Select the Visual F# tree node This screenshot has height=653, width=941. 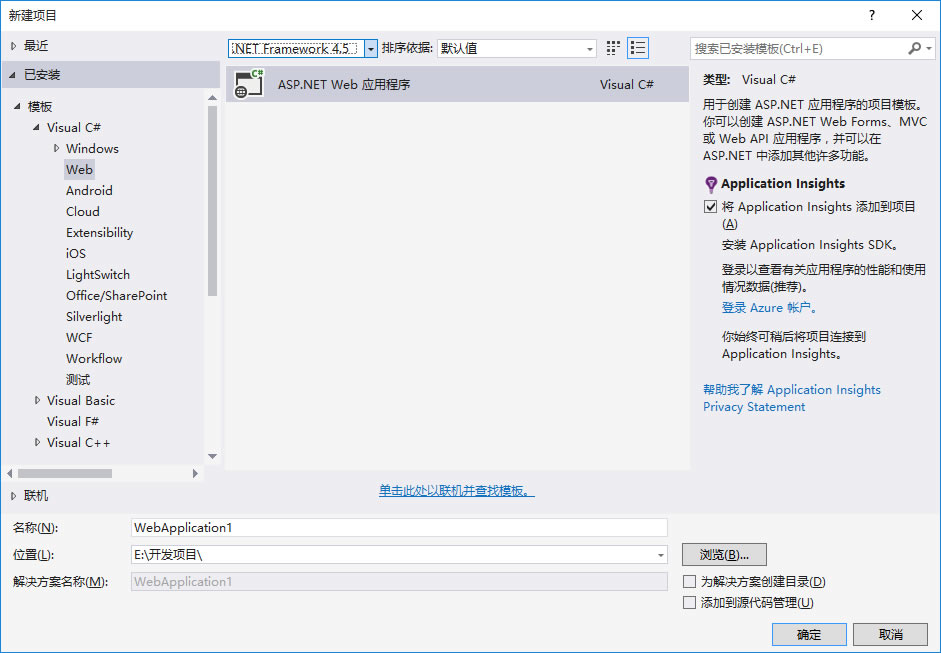coord(73,421)
